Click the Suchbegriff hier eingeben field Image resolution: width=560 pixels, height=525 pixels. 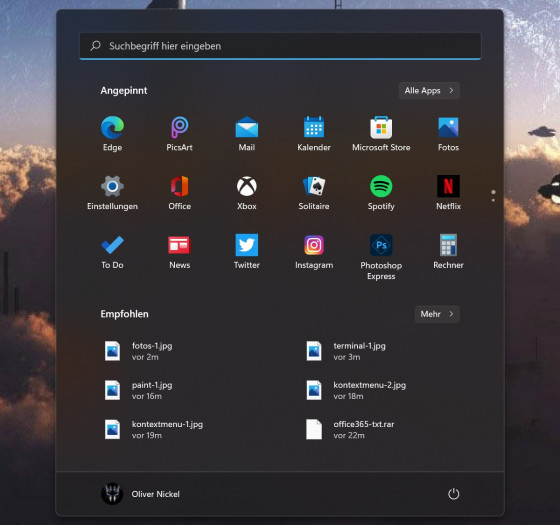click(280, 46)
